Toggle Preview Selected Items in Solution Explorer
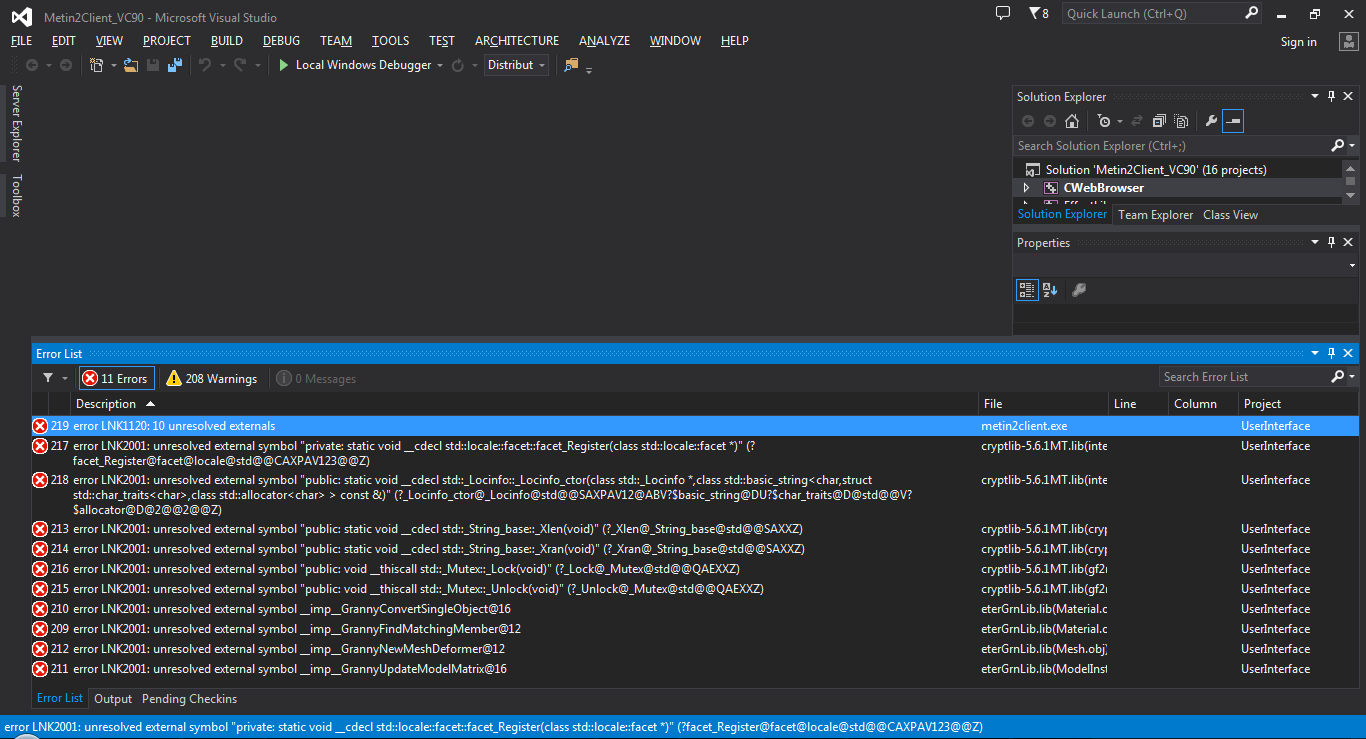 pyautogui.click(x=1233, y=121)
